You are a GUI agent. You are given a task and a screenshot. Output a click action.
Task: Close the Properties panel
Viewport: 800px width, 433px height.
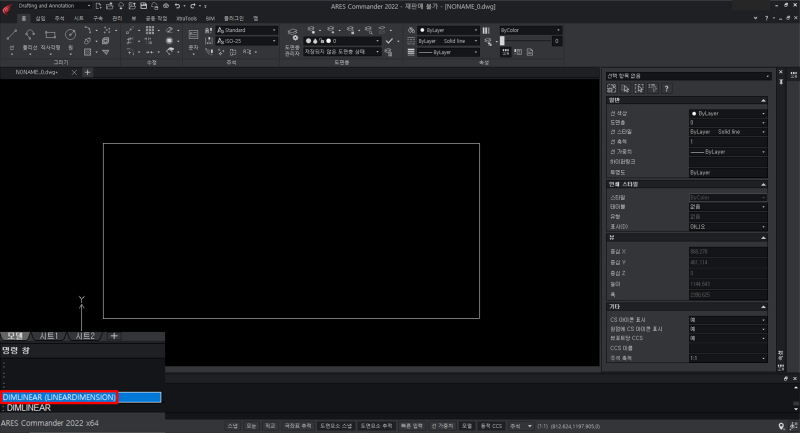[x=781, y=72]
